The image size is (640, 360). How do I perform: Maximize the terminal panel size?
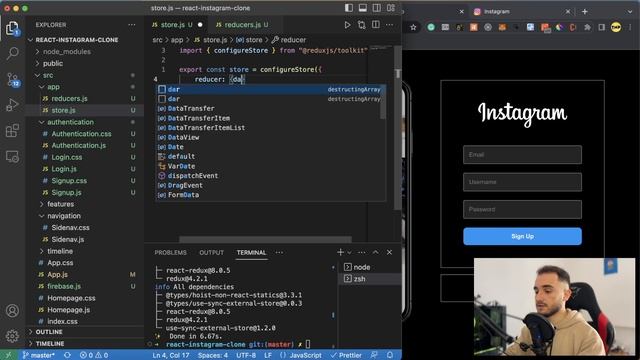click(376, 252)
